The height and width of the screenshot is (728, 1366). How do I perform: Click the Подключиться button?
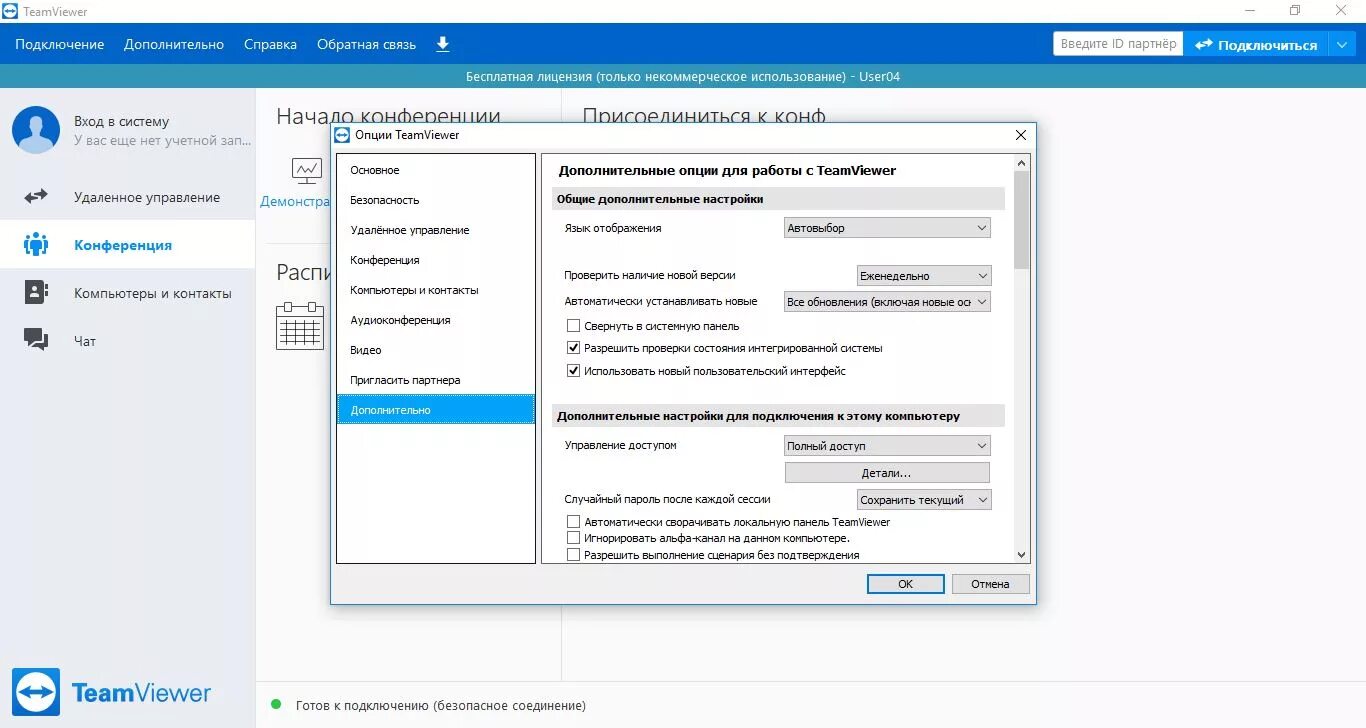(x=1256, y=44)
